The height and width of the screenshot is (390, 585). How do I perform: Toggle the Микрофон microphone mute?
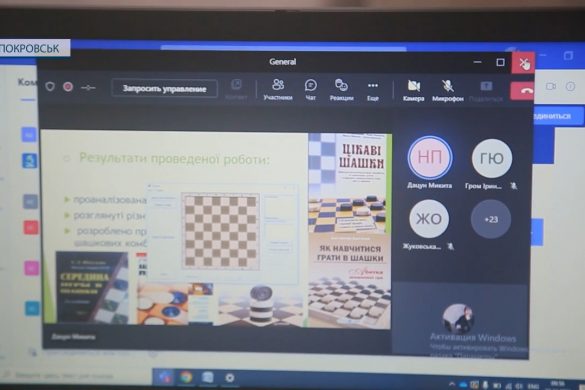click(x=448, y=91)
